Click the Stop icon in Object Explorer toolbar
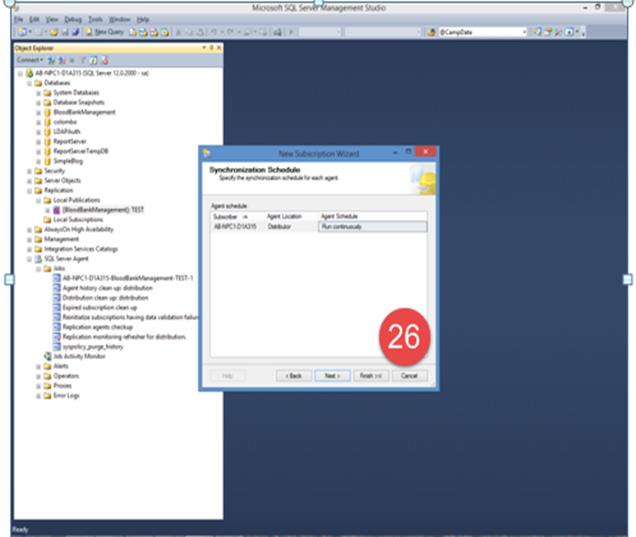This screenshot has width=636, height=537. (72, 60)
